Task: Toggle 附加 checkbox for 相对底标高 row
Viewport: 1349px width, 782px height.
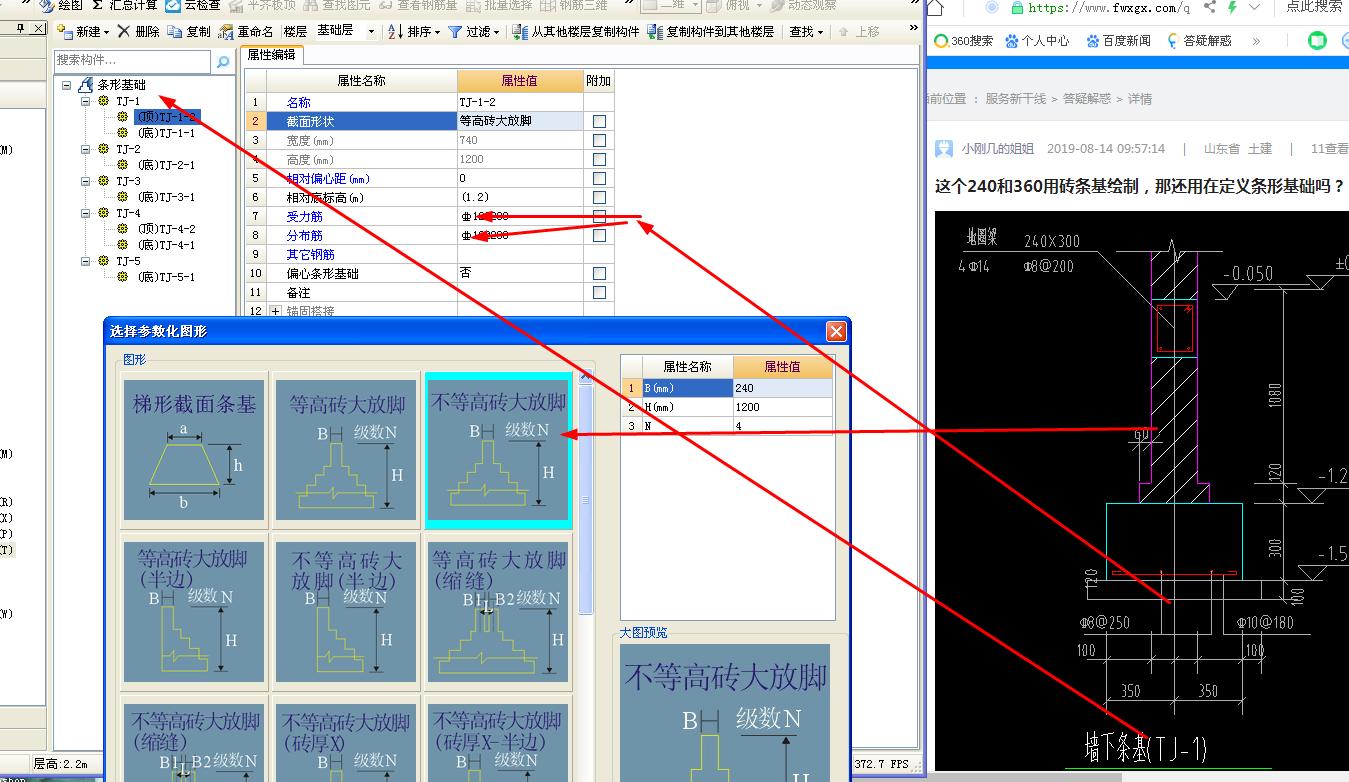Action: pyautogui.click(x=599, y=197)
